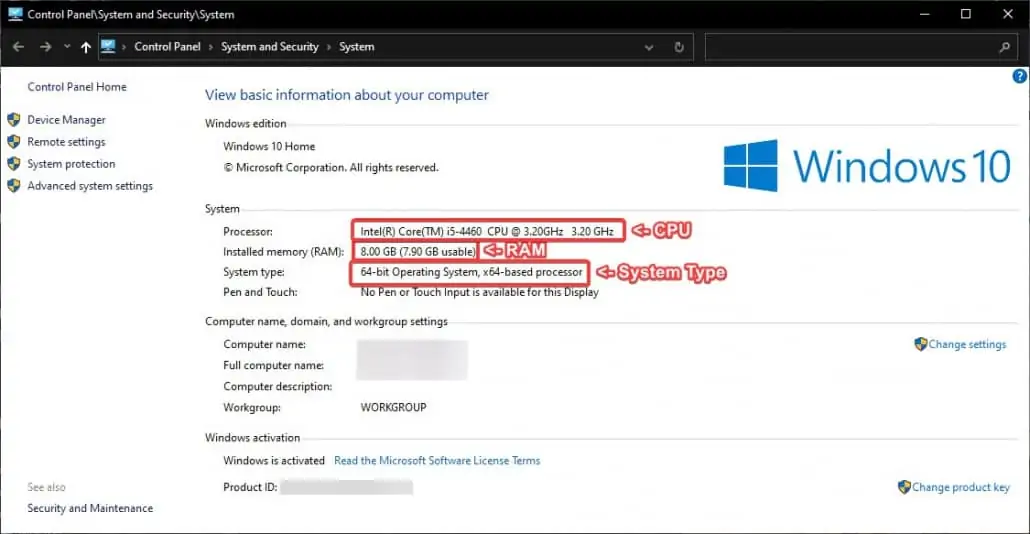The width and height of the screenshot is (1030, 534).
Task: Click the search magnifier icon
Action: (1004, 47)
